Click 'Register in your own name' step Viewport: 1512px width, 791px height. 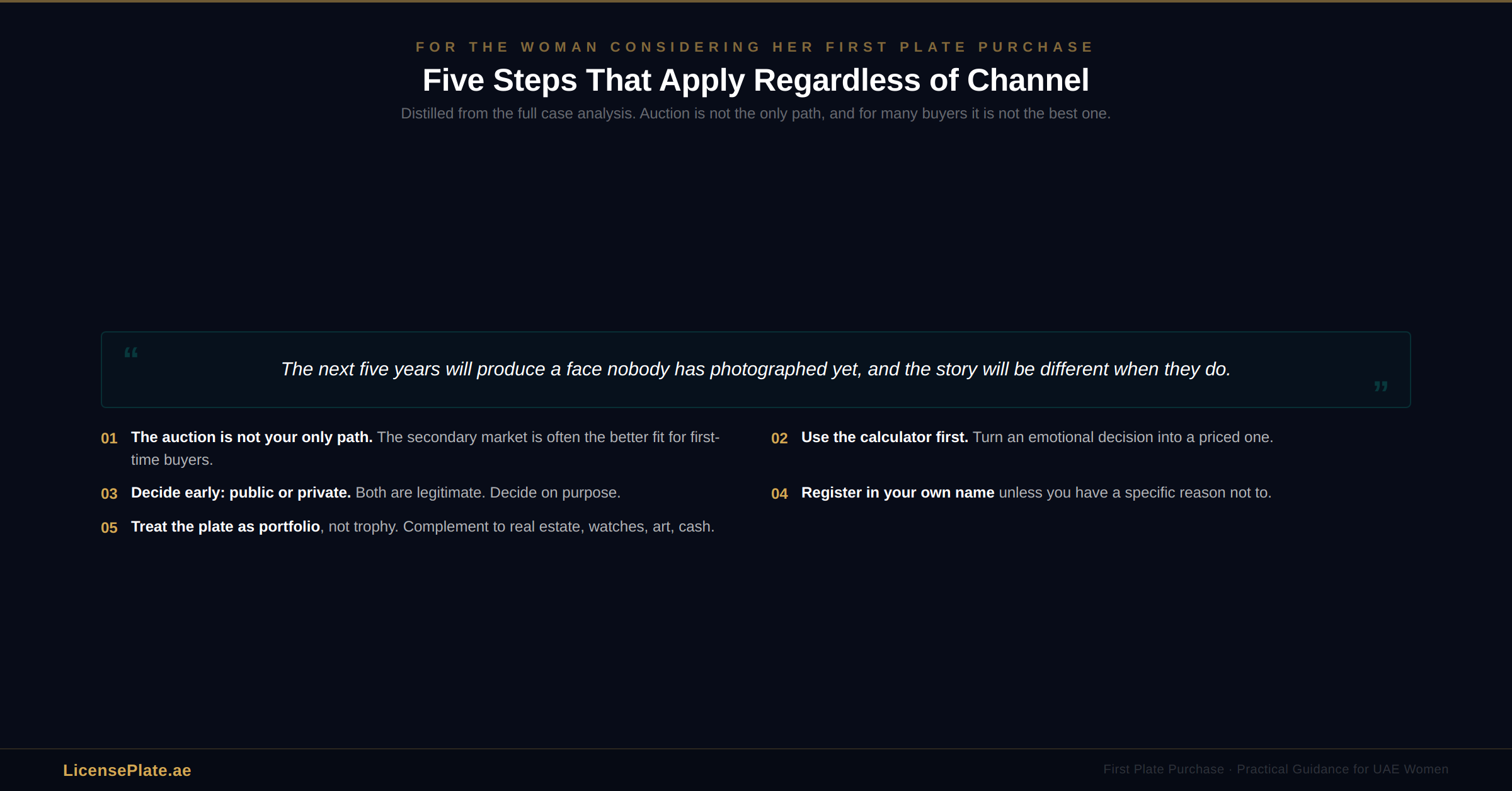click(x=897, y=492)
